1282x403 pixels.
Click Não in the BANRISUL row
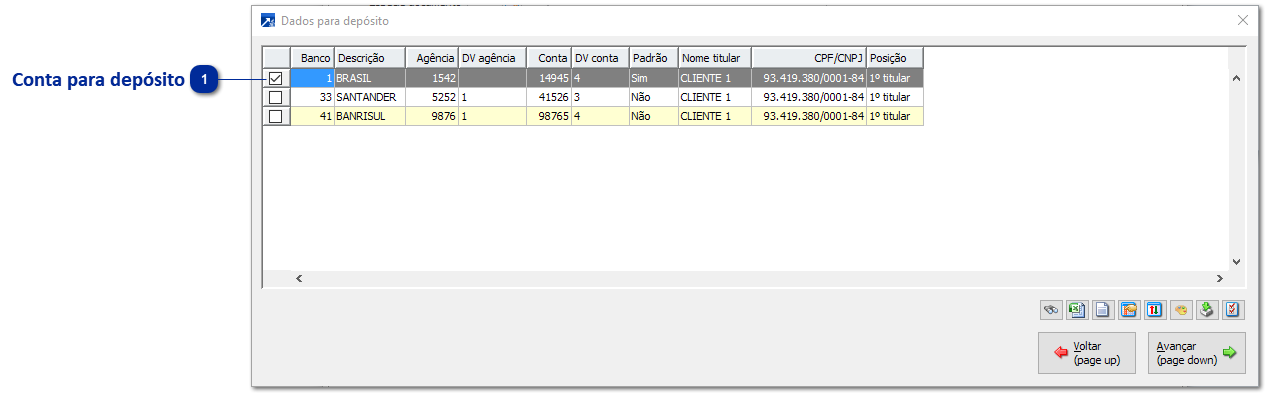(x=654, y=116)
